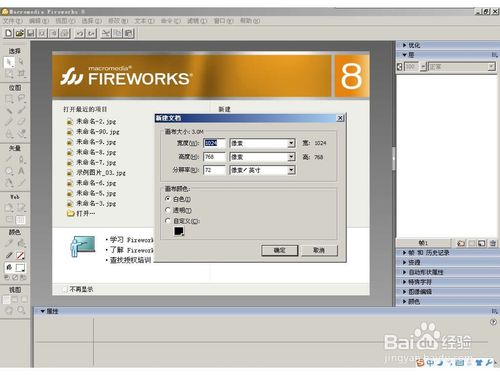Select the Line tool in vector section

pos(9,159)
